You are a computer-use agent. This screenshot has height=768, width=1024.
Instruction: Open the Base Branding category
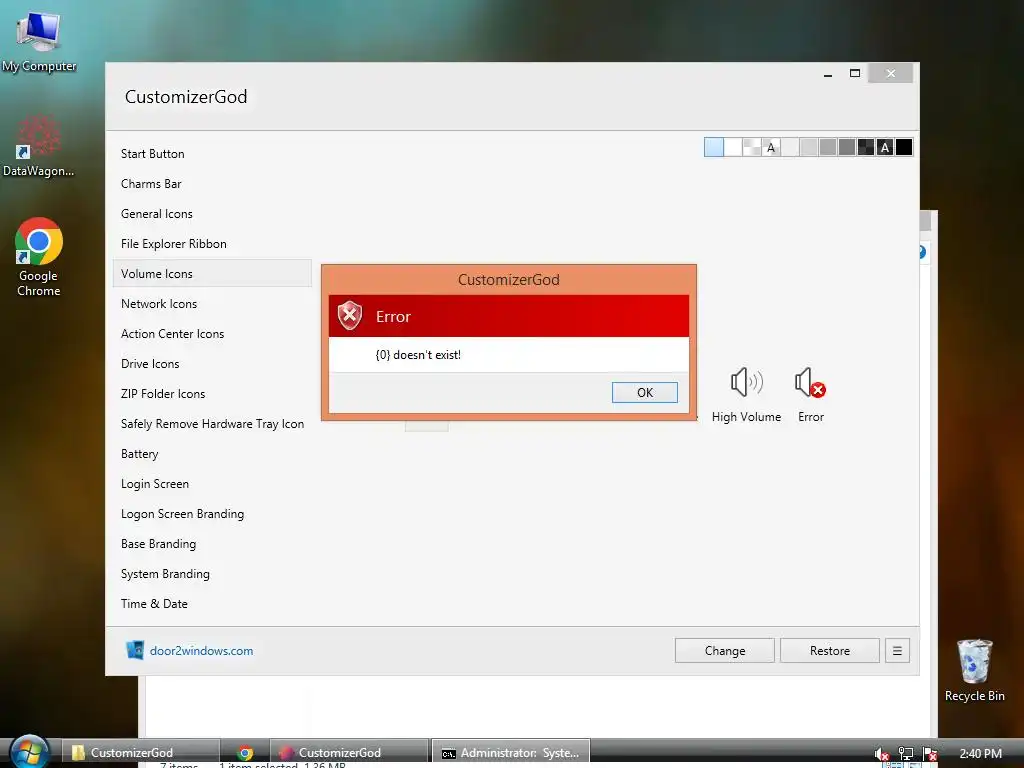[x=158, y=544]
